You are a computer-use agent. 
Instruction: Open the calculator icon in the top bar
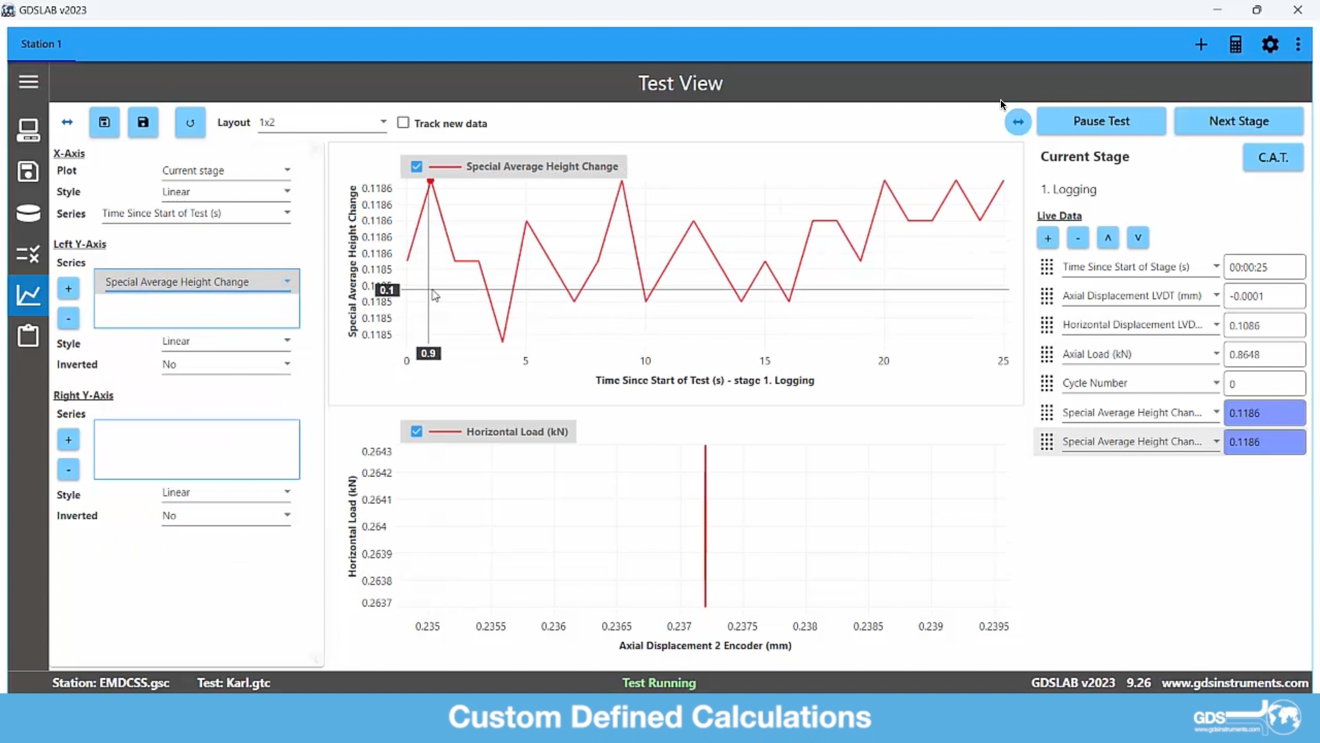[x=1236, y=45]
